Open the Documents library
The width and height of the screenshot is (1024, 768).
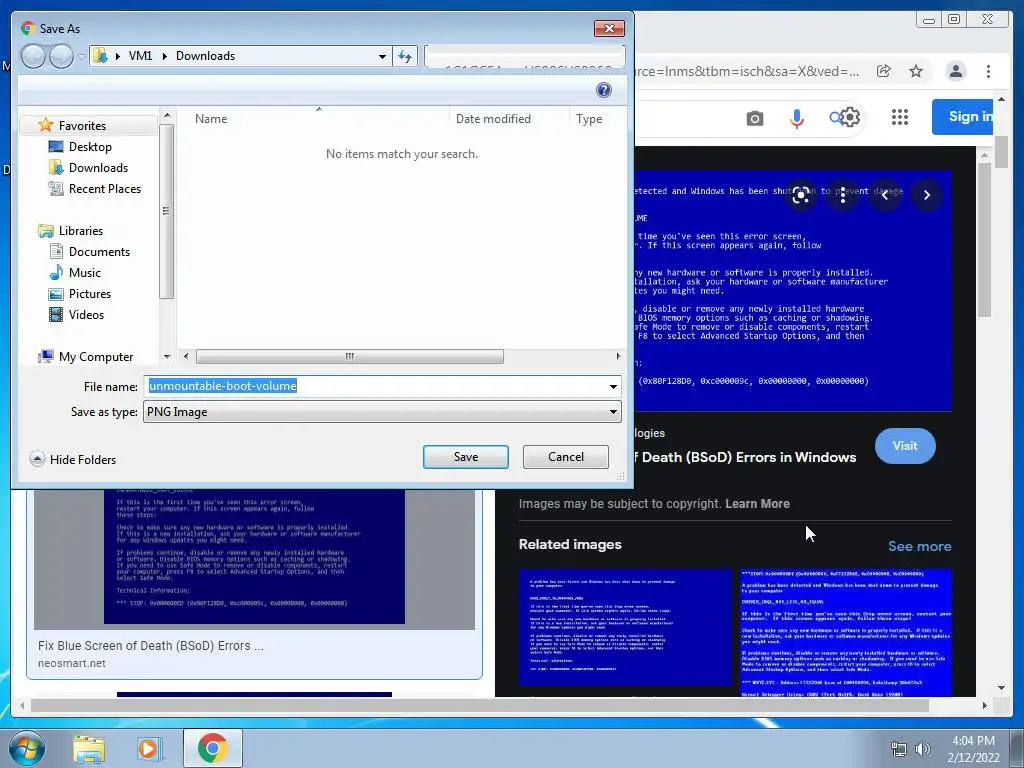click(x=99, y=251)
